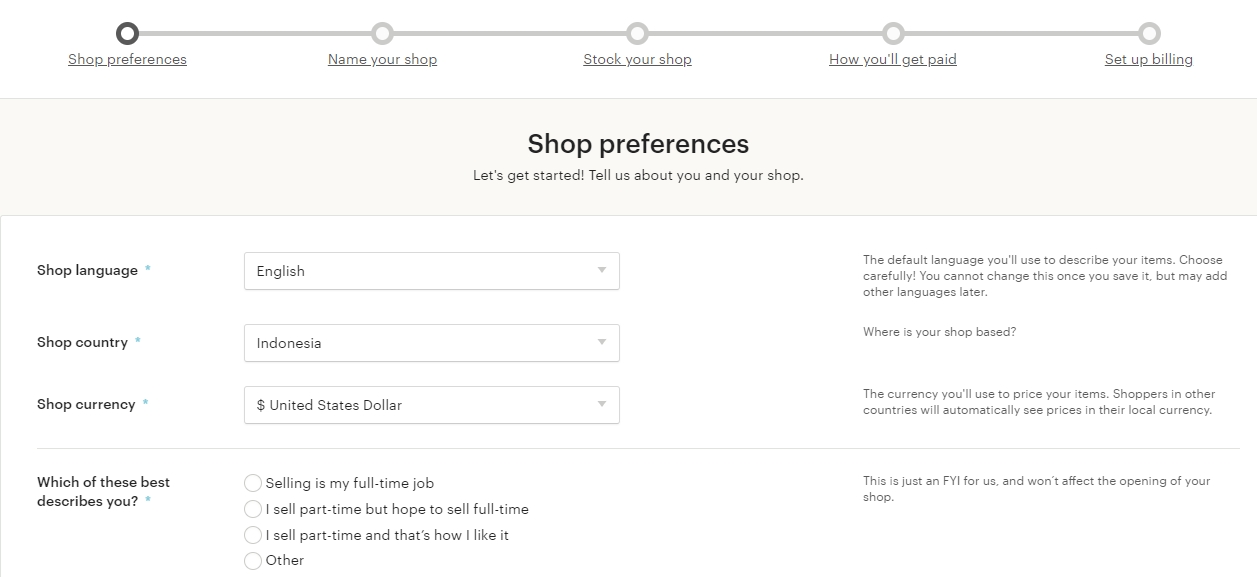Viewport: 1257px width, 577px height.
Task: Click the Name your shop step circle
Action: 382,34
